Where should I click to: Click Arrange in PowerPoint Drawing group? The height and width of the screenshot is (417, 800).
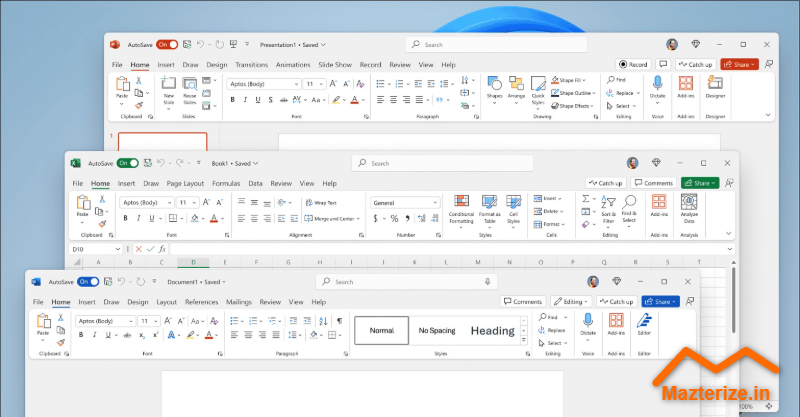(516, 89)
